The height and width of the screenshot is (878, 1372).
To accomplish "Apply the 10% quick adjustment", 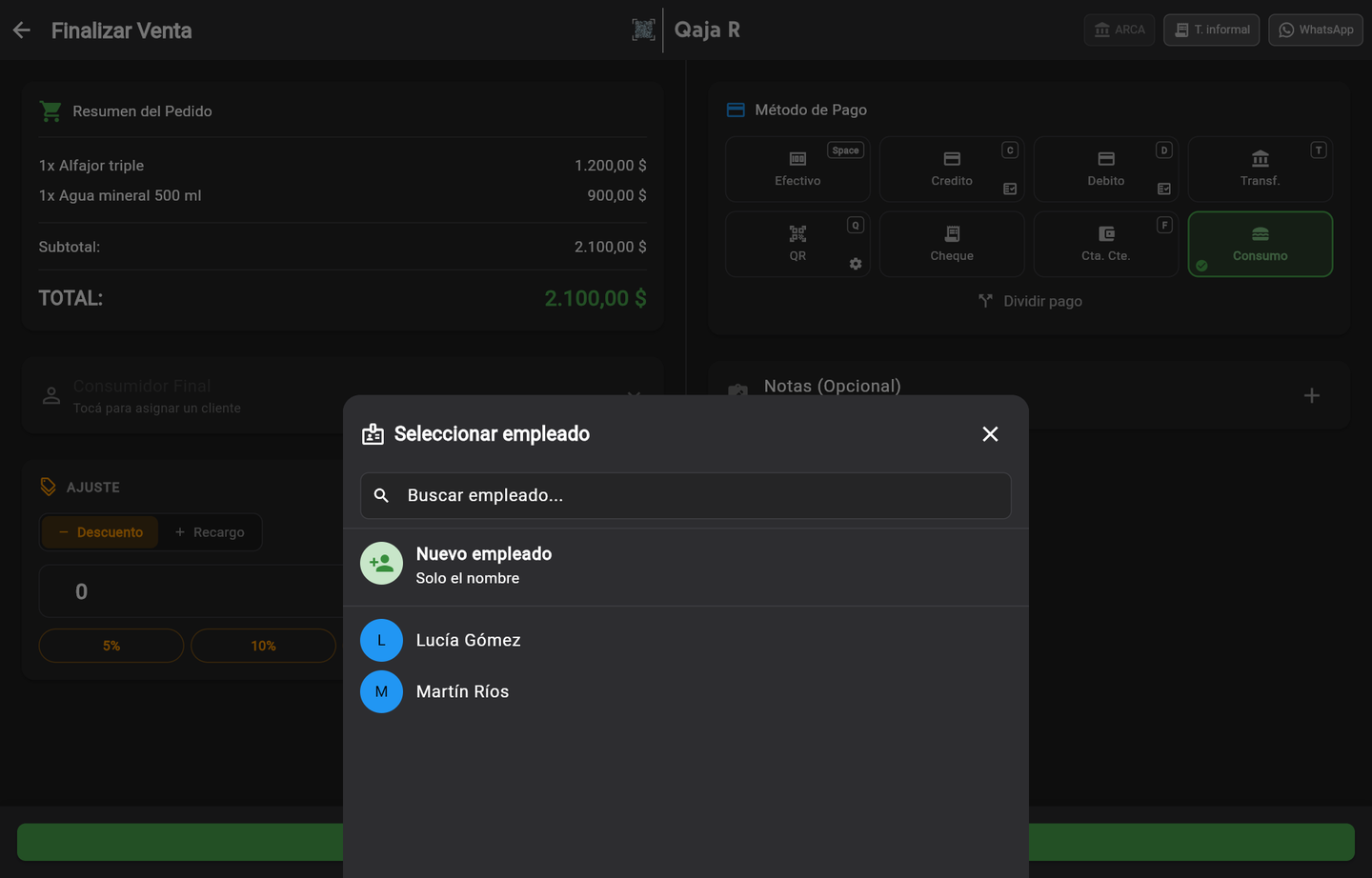I will 264,646.
